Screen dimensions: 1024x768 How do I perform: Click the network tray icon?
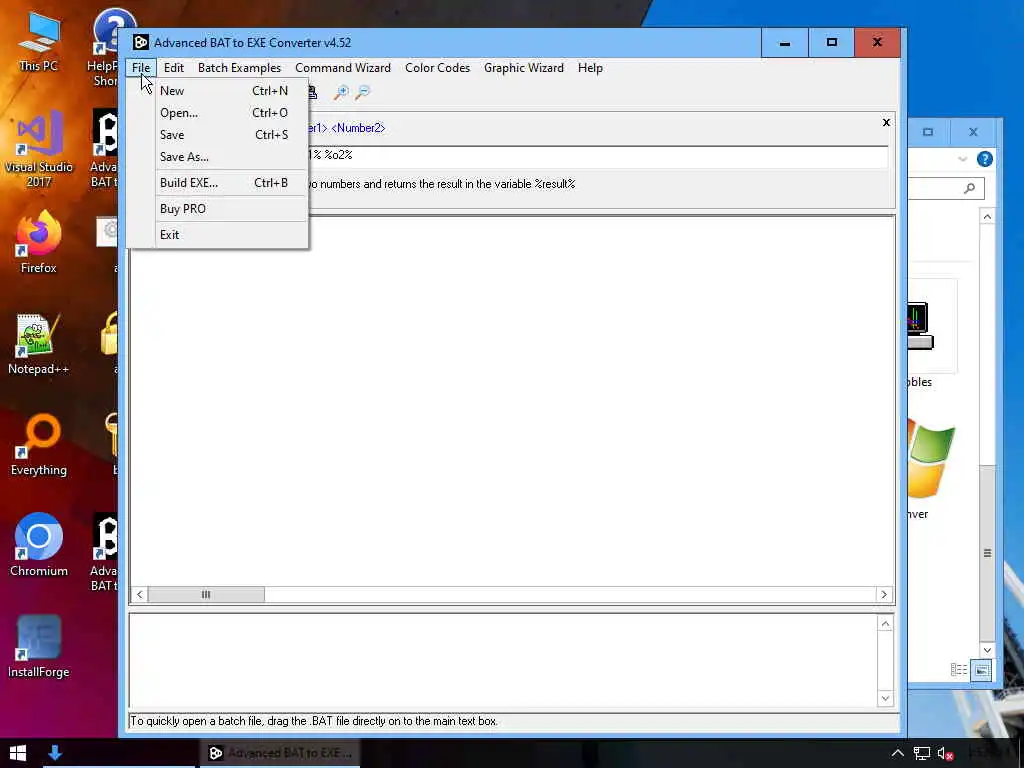click(x=921, y=754)
